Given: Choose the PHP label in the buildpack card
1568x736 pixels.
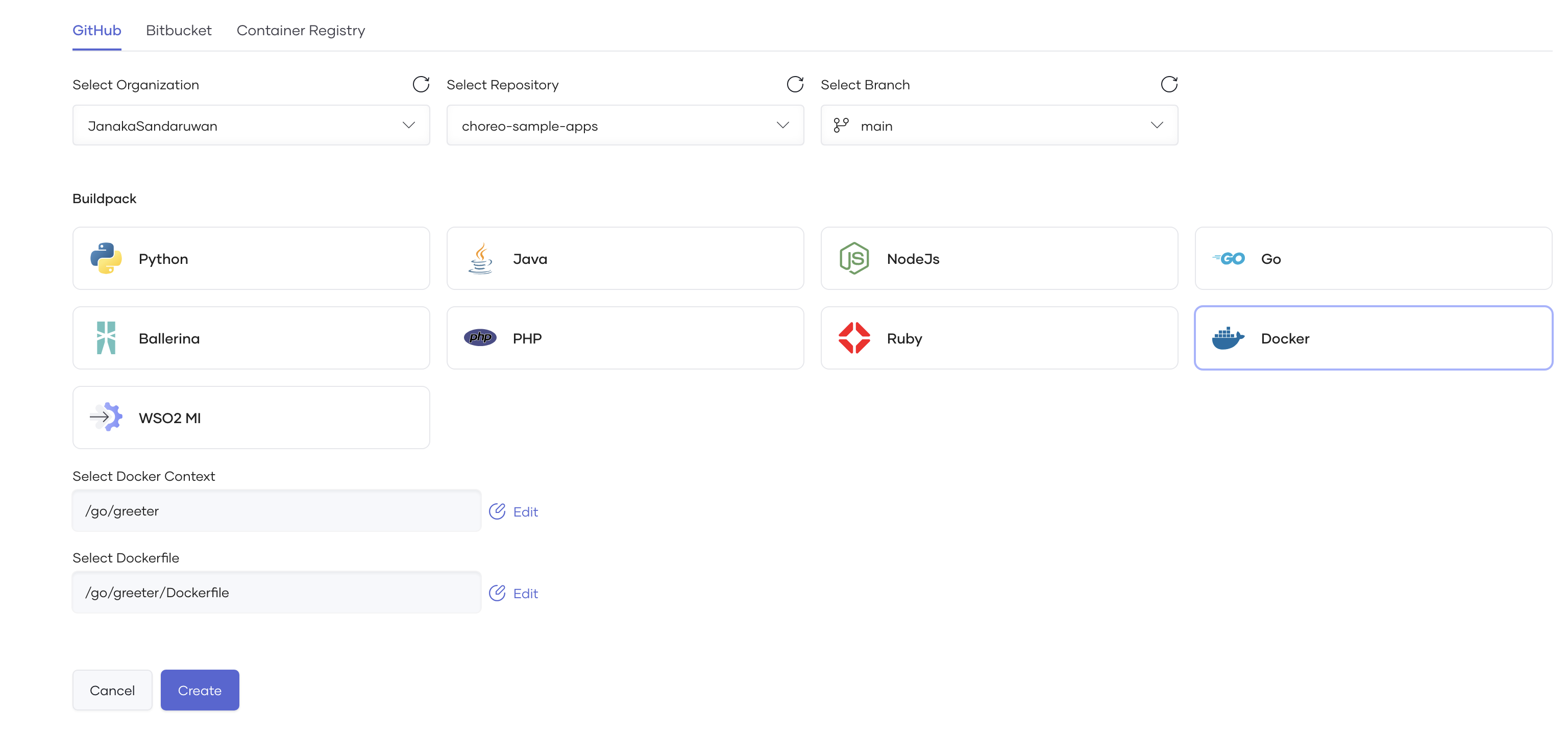Looking at the screenshot, I should (x=527, y=338).
